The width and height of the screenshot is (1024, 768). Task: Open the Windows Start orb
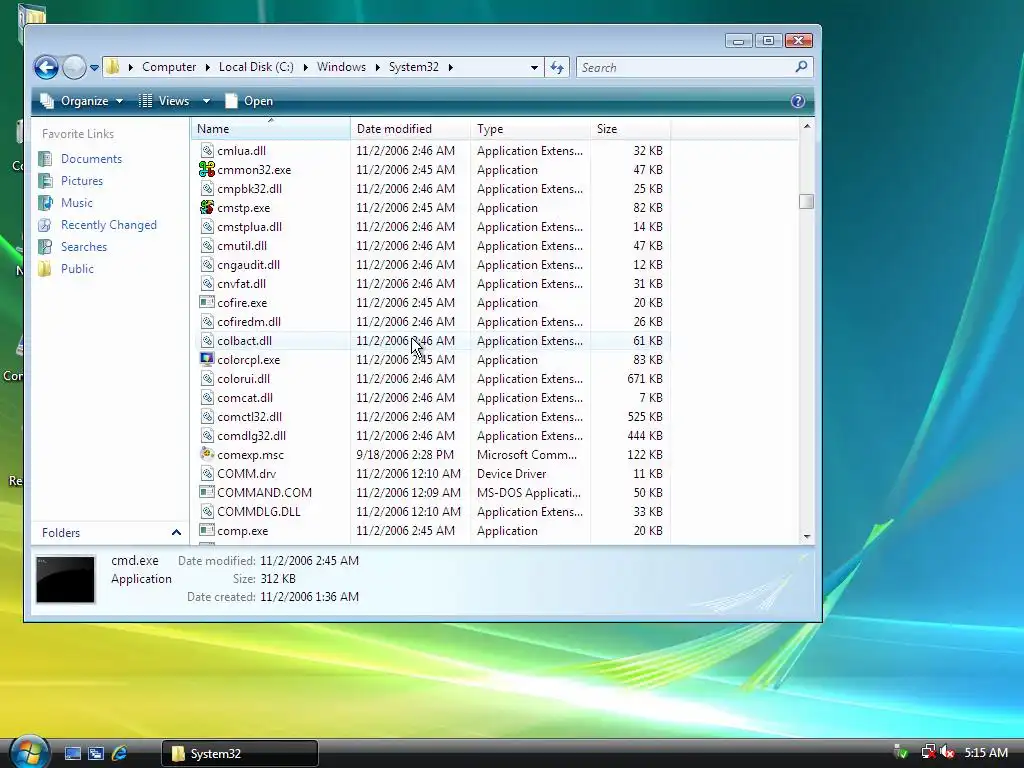(x=28, y=751)
